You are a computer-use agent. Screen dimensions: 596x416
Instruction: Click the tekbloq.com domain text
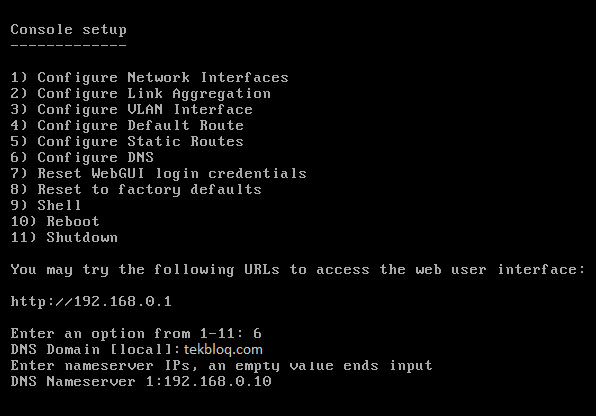[x=223, y=349]
